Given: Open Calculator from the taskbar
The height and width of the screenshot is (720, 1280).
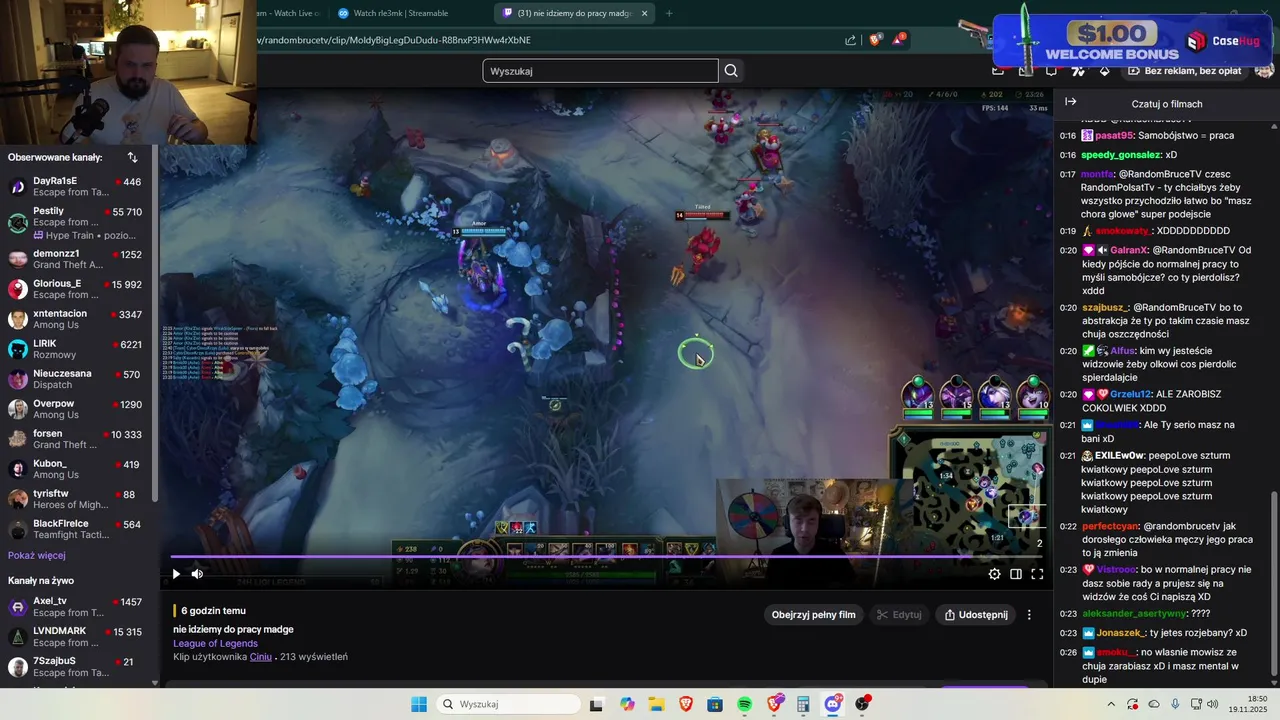Looking at the screenshot, I should point(803,704).
